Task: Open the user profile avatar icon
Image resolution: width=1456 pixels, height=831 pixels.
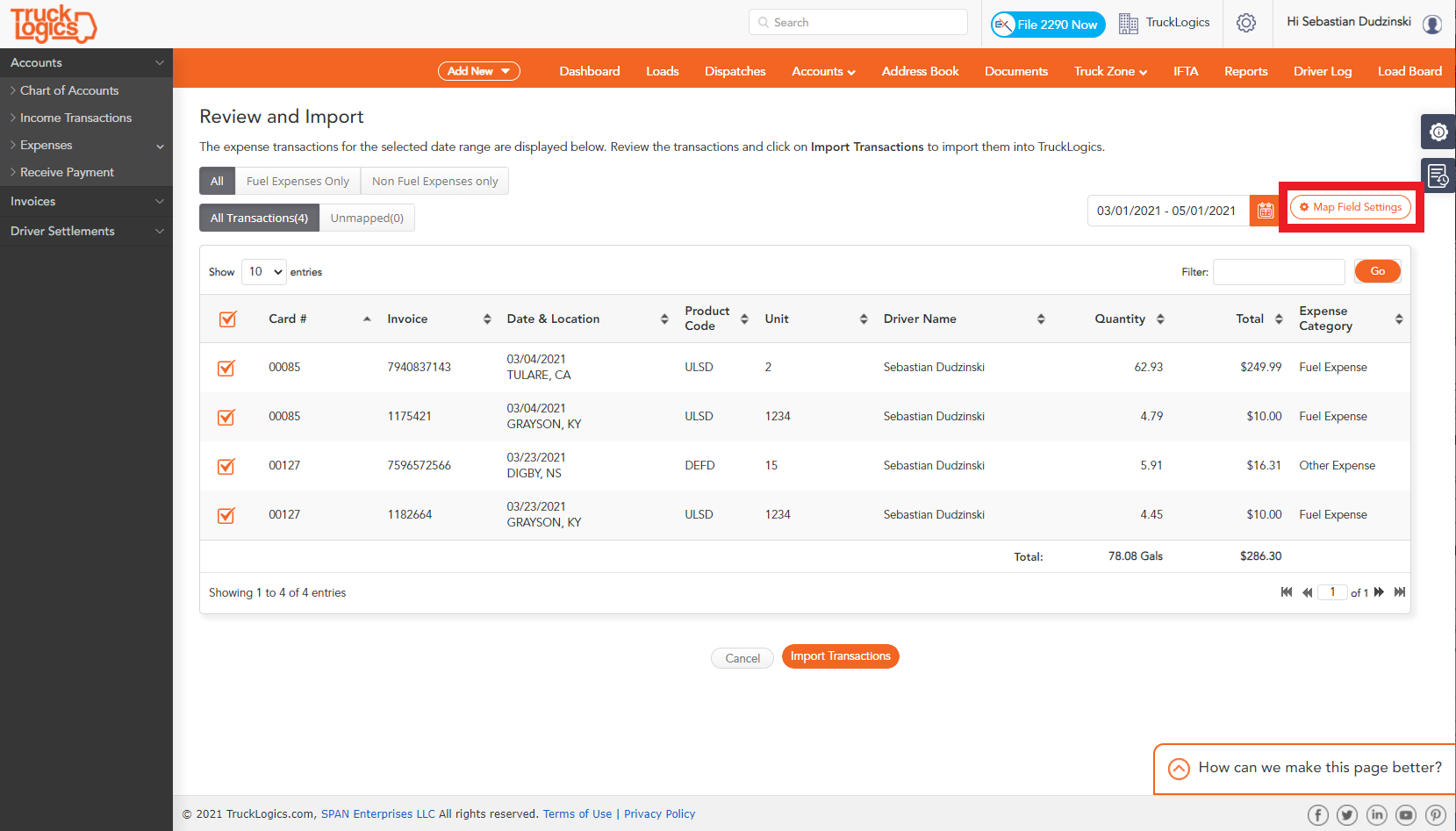Action: pos(1432,24)
